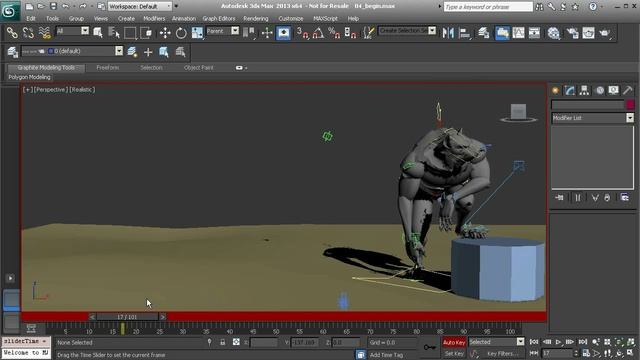Toggle 3D Snaps
This screenshot has width=640, height=360.
302,33
